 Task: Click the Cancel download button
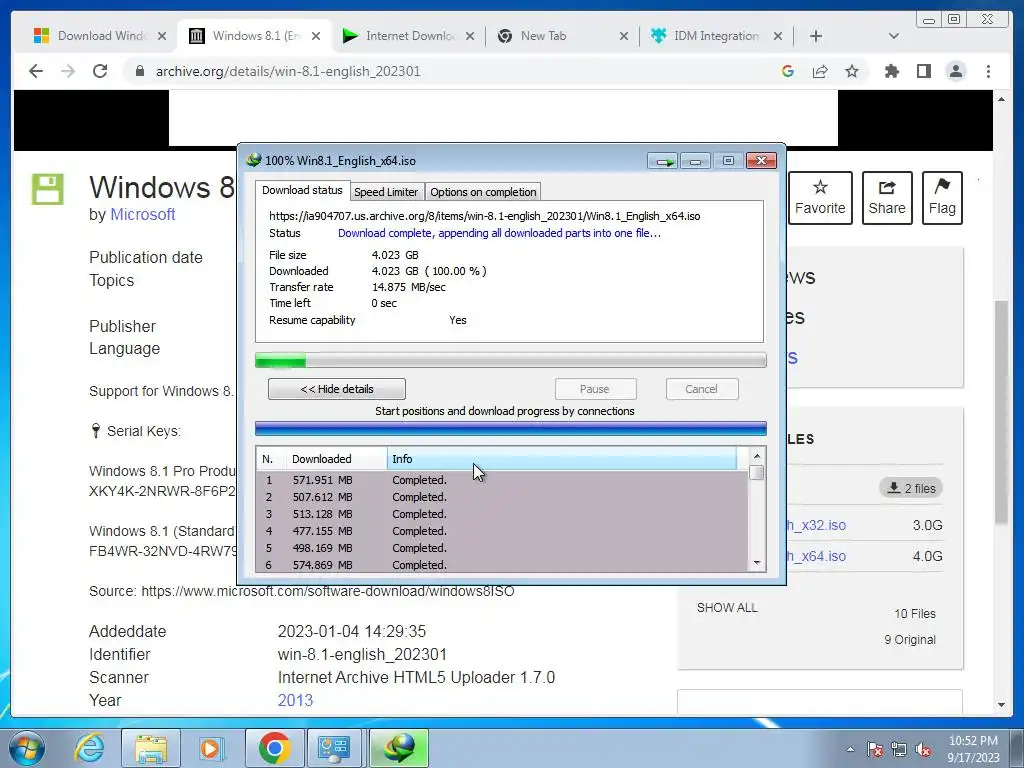(702, 389)
